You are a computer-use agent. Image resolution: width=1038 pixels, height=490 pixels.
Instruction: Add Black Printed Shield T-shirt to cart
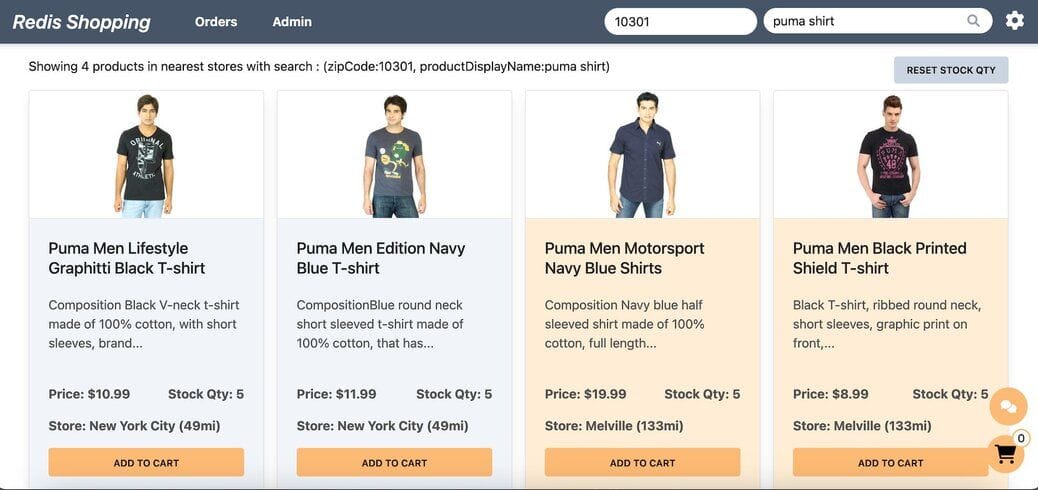click(890, 462)
